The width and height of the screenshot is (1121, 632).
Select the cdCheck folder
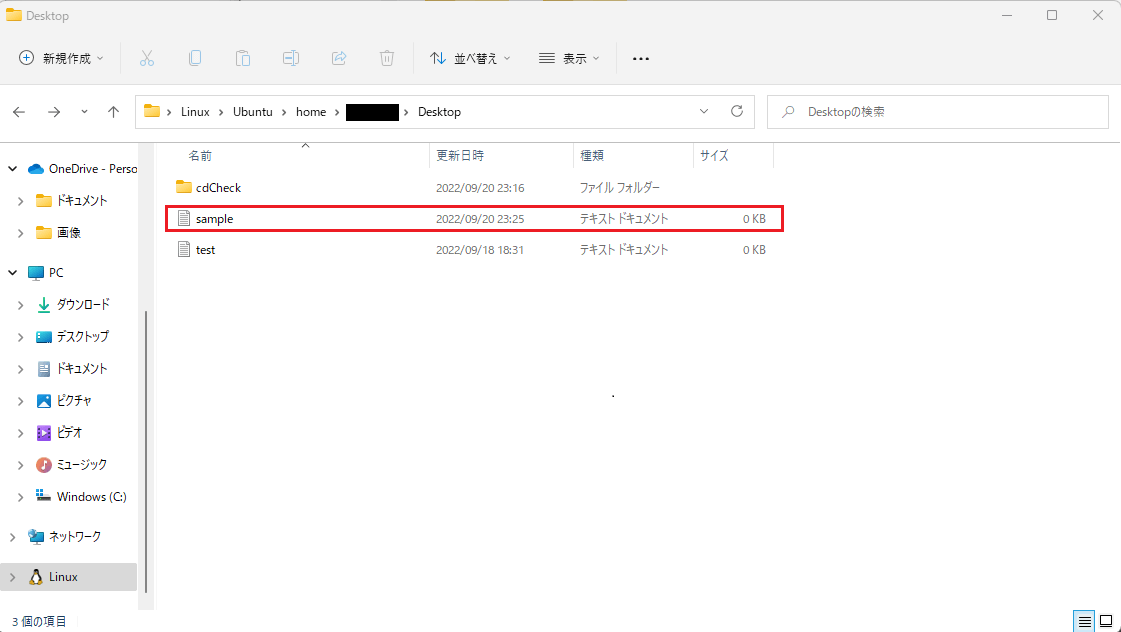[218, 188]
